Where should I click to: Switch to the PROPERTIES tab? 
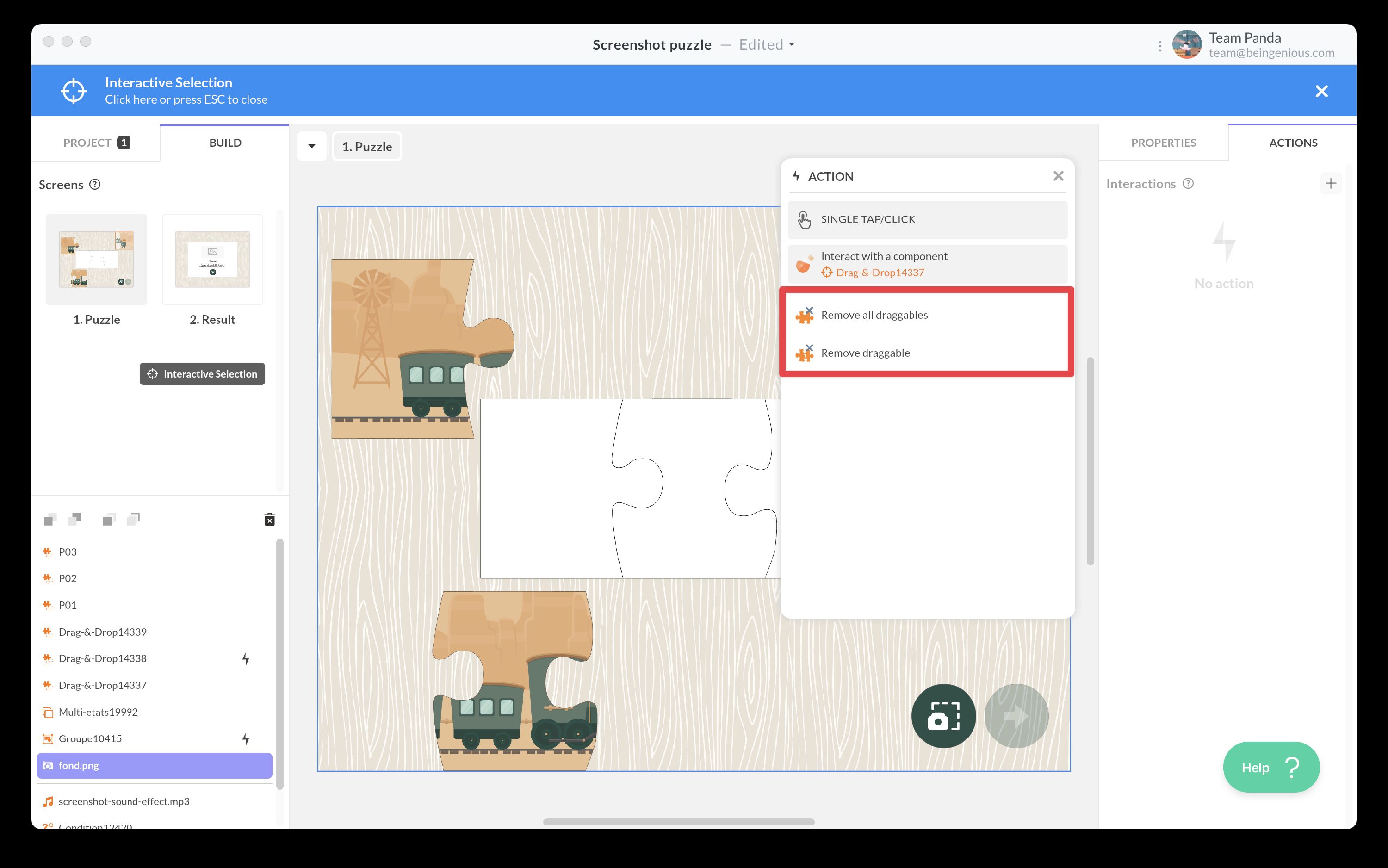[x=1163, y=143]
